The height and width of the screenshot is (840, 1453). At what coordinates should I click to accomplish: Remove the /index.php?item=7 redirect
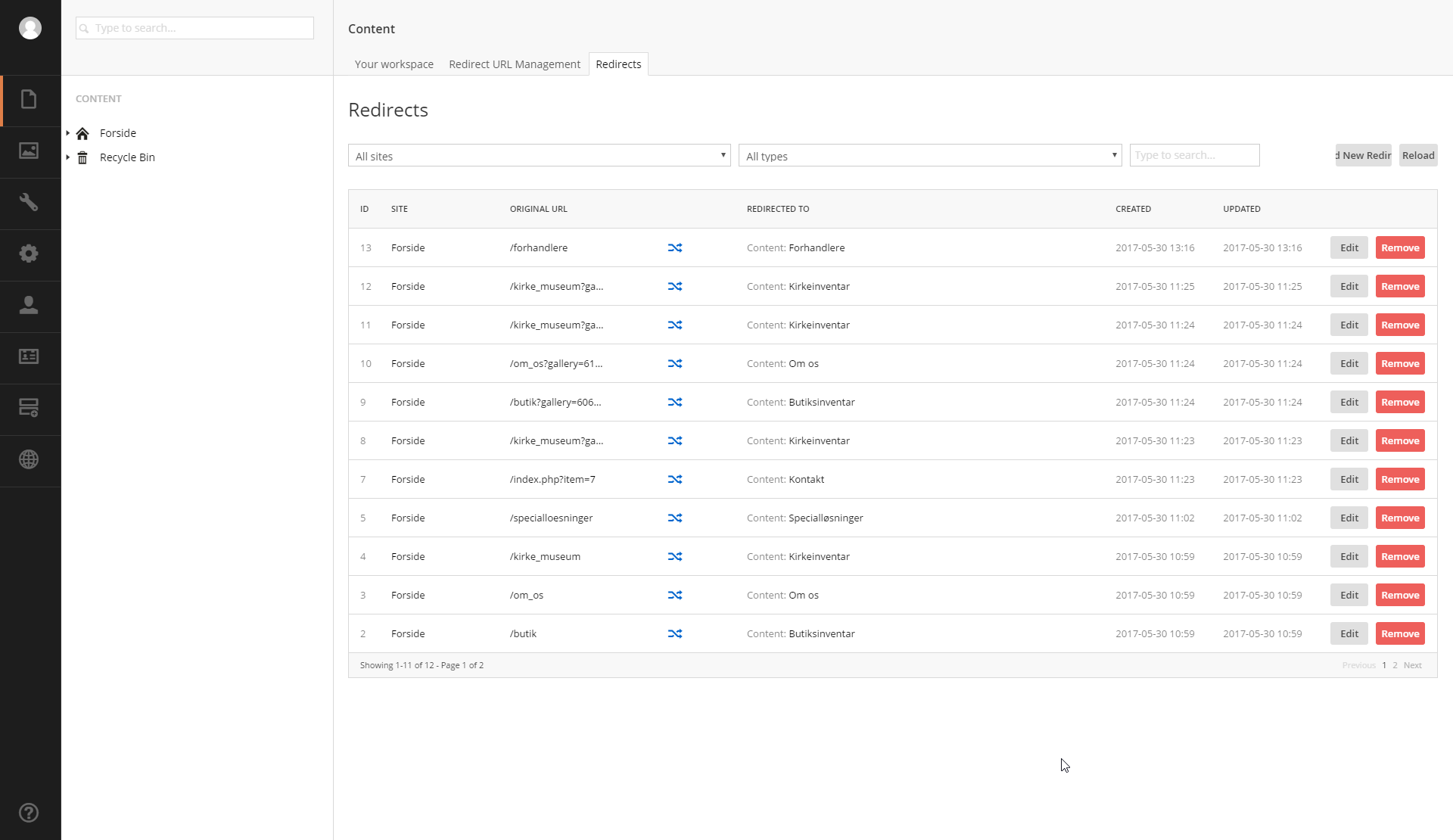tap(1400, 479)
